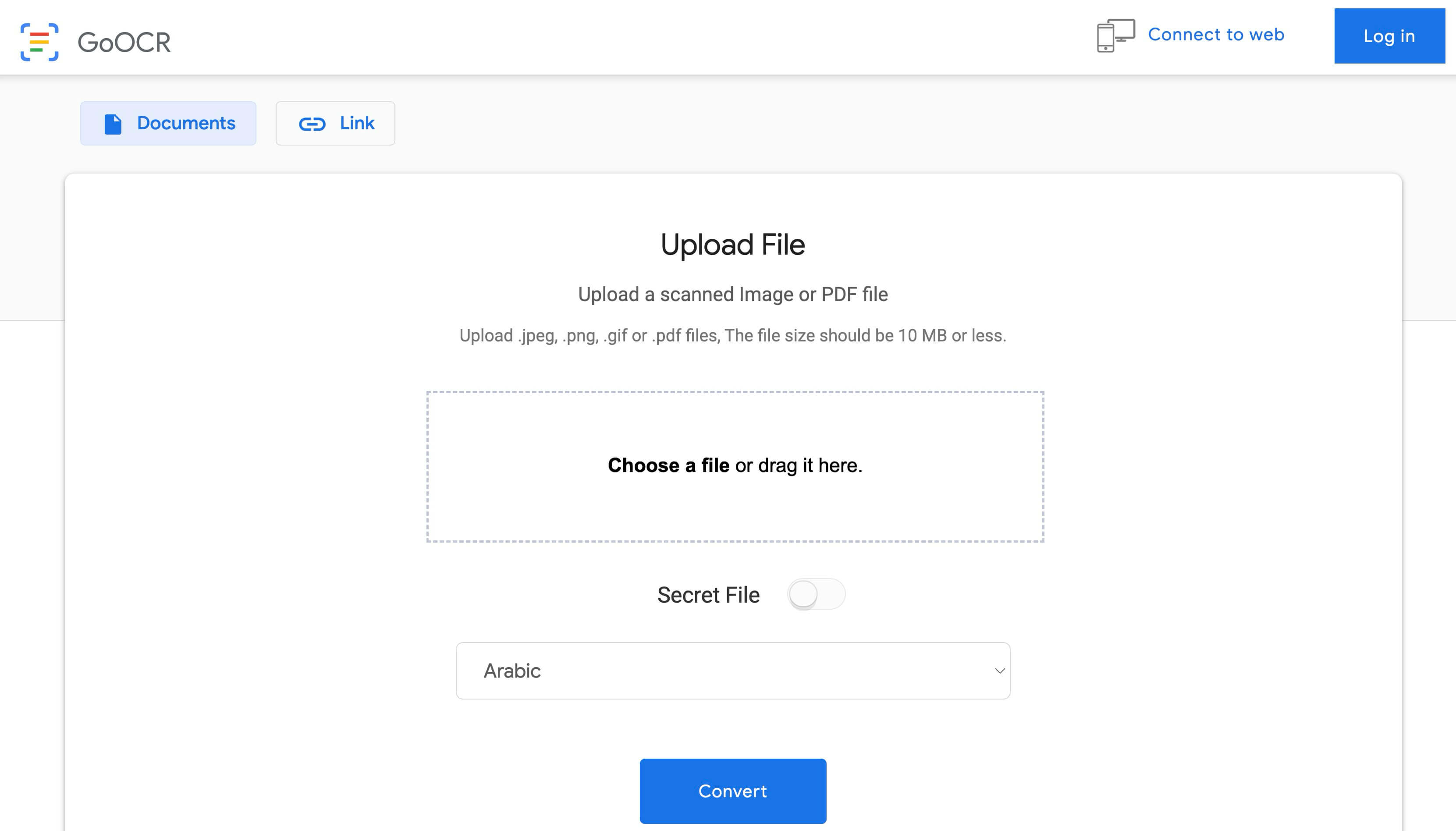Open the Arabic language dropdown
Screen dimensions: 1456x831
coord(733,671)
